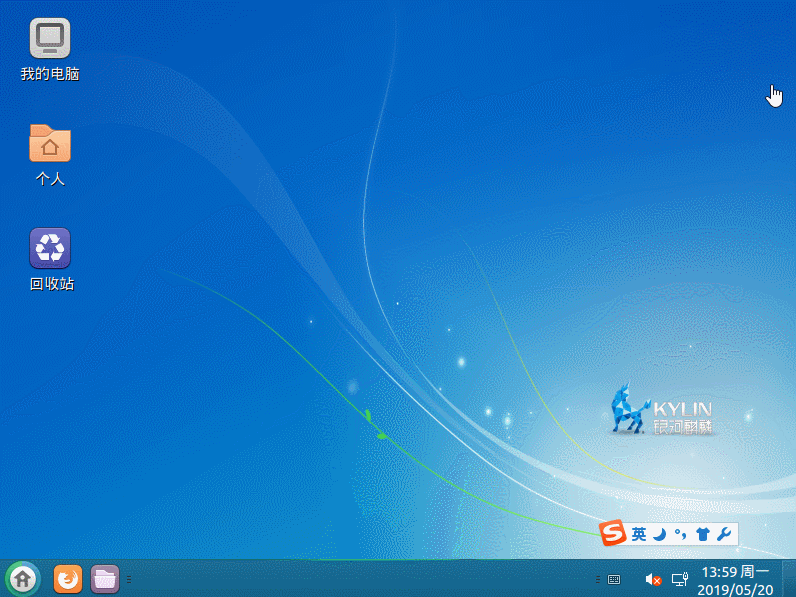The height and width of the screenshot is (597, 796).
Task: Launch Firefox from the taskbar
Action: 68,579
